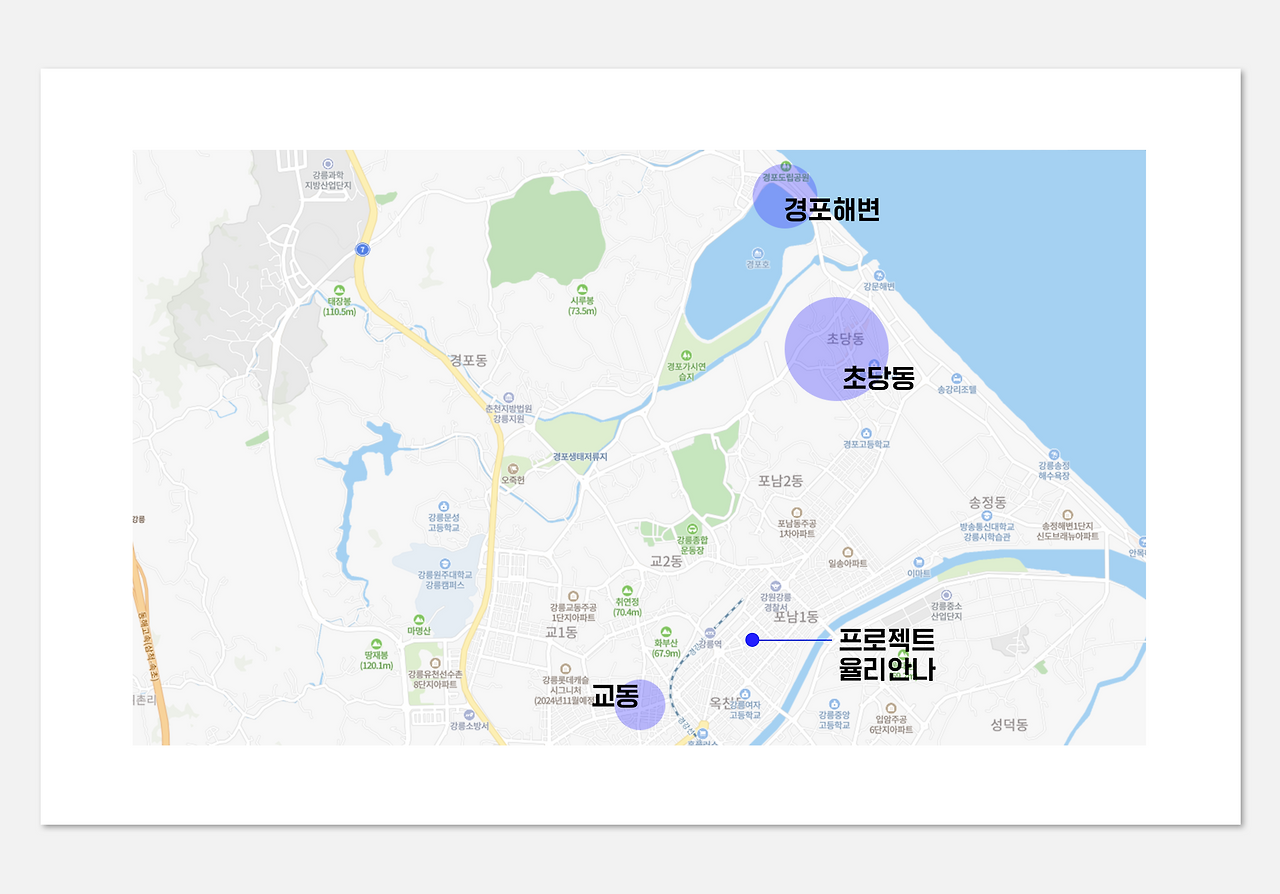Click the 태장봉 mountain peak icon
This screenshot has width=1280, height=894.
tap(340, 289)
